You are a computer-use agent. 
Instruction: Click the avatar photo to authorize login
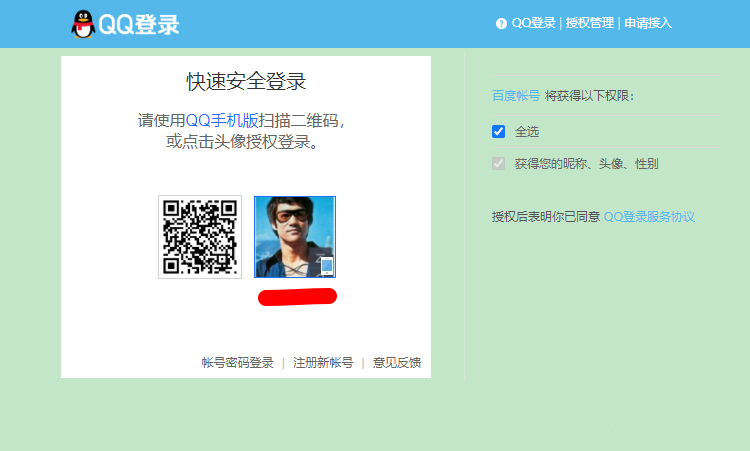click(x=295, y=237)
